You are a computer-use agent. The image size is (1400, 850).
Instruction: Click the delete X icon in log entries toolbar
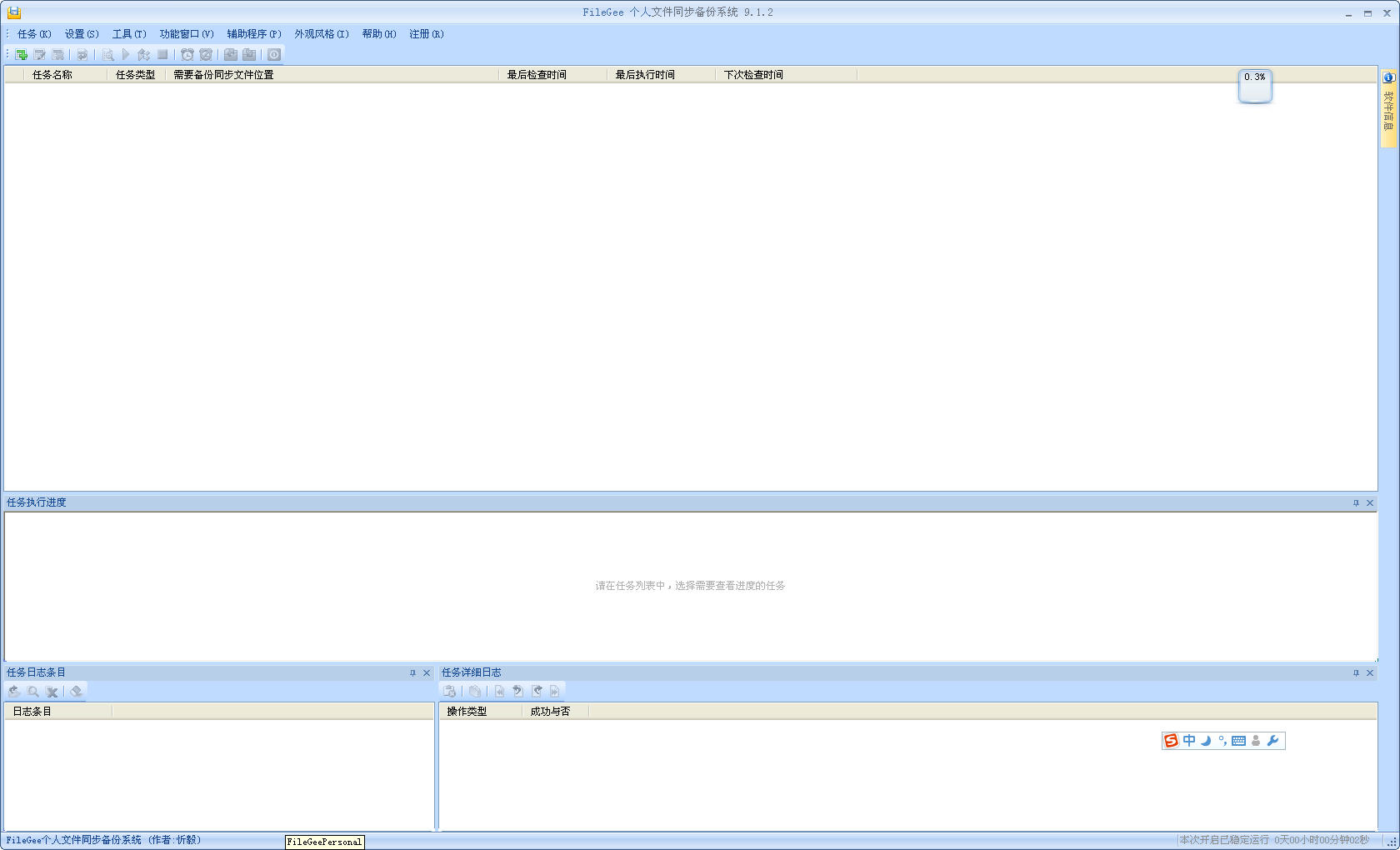click(52, 692)
